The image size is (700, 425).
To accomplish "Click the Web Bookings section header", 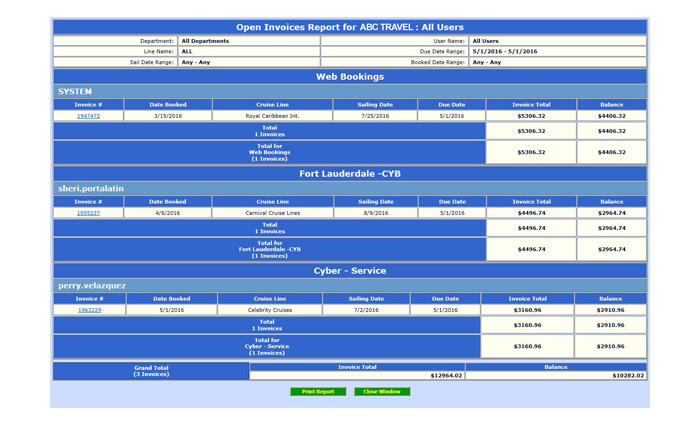I will pyautogui.click(x=350, y=77).
